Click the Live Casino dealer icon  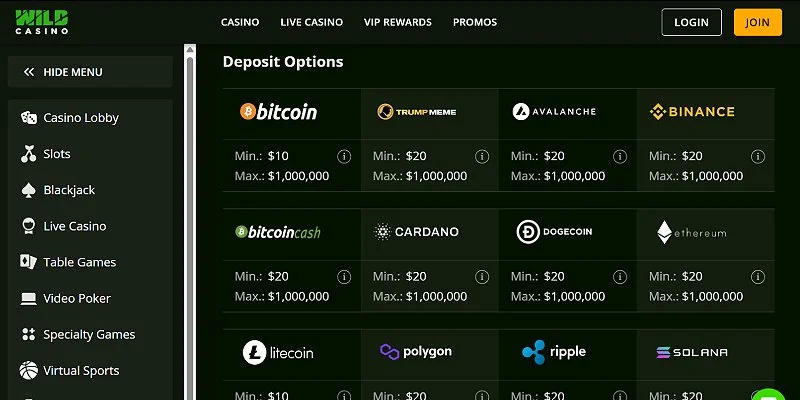tap(28, 226)
